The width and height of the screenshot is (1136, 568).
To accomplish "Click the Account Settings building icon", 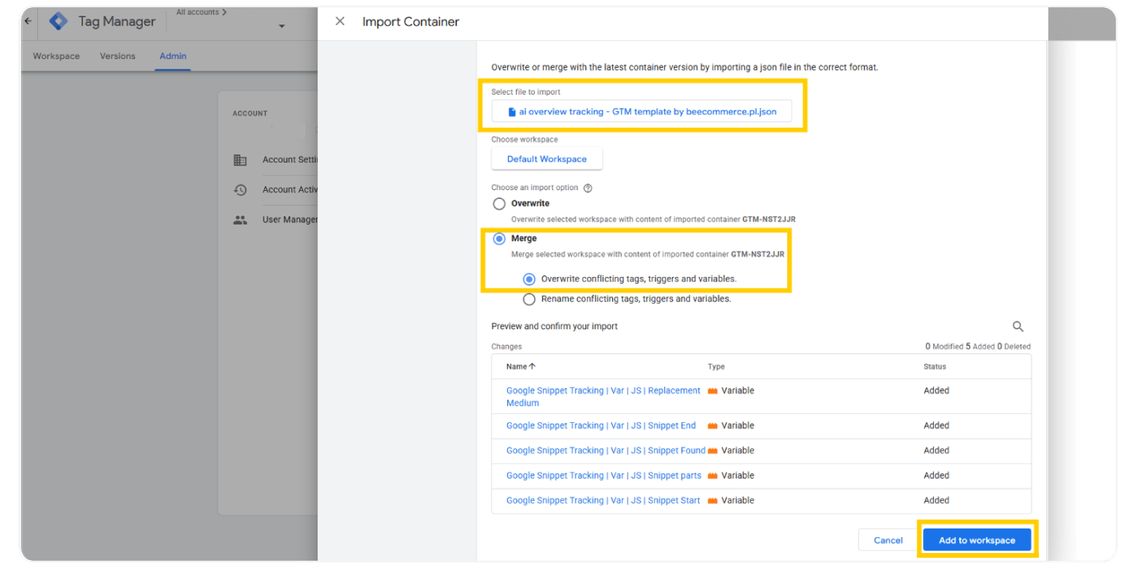I will 240,160.
